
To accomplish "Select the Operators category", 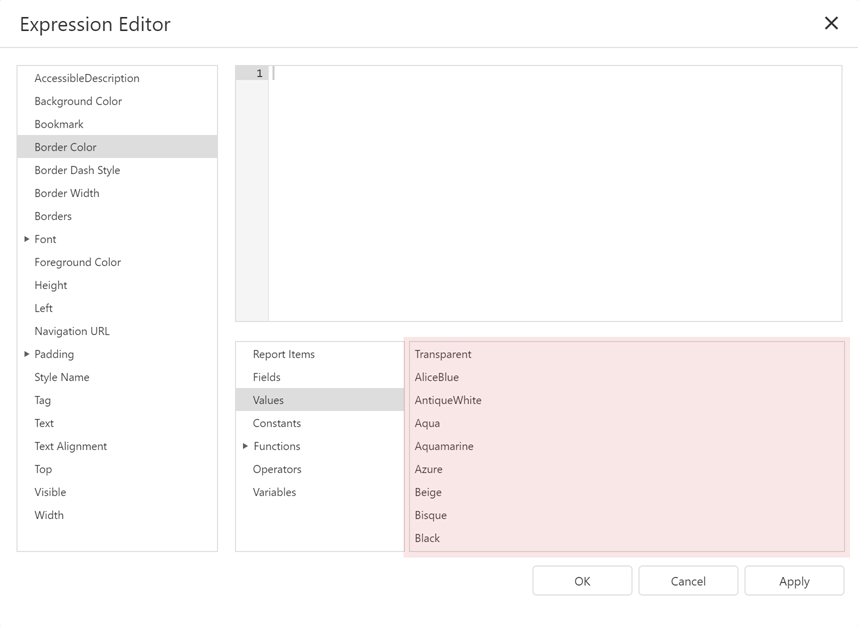I will coord(277,469).
